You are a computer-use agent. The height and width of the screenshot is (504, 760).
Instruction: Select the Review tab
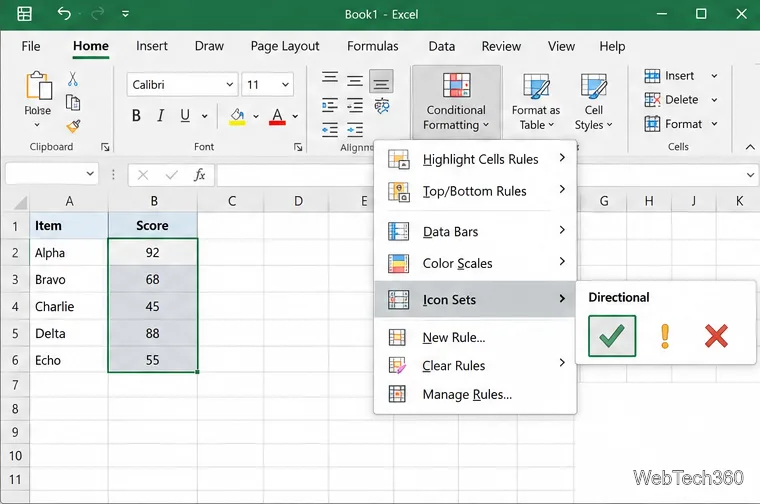(501, 46)
